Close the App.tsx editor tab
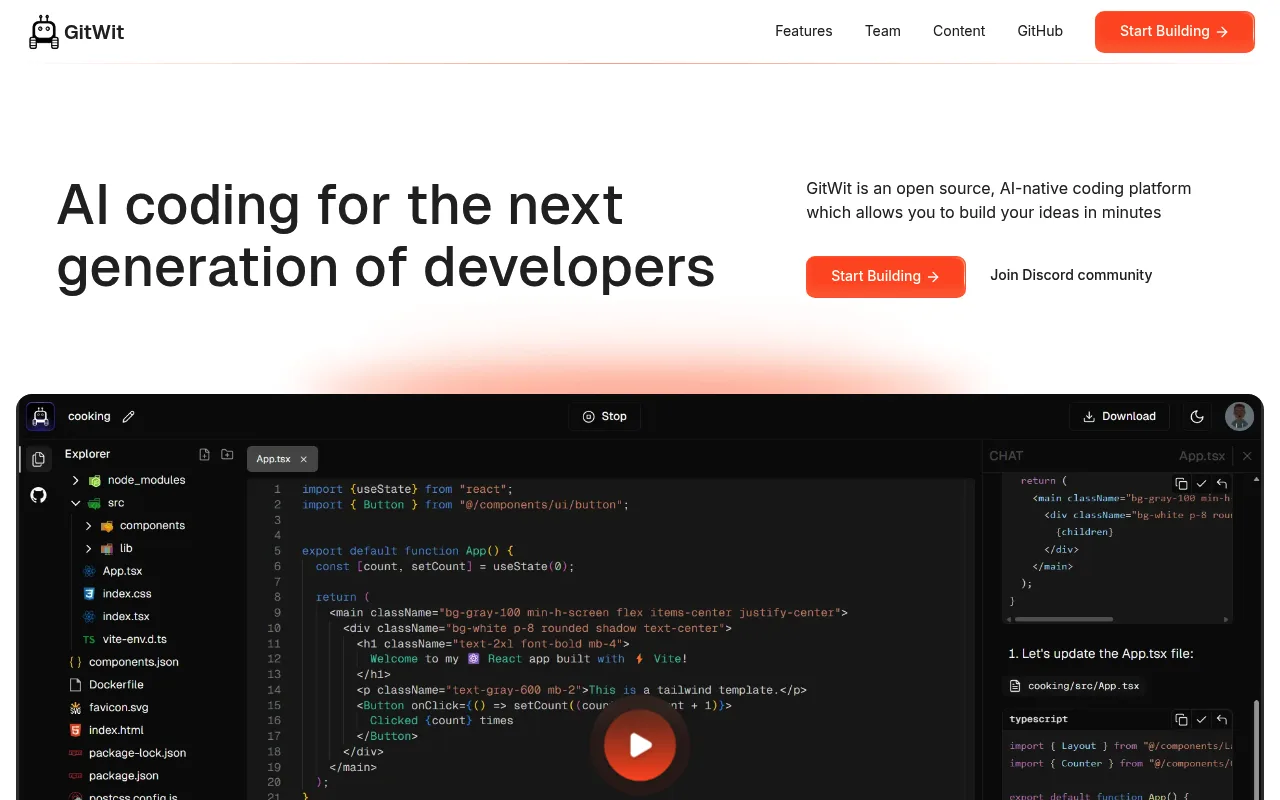 (x=304, y=459)
